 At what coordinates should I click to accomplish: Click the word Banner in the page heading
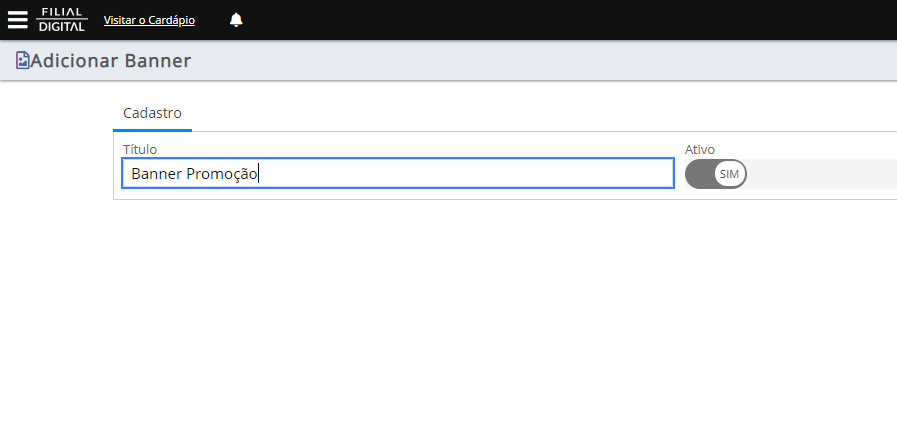[157, 60]
